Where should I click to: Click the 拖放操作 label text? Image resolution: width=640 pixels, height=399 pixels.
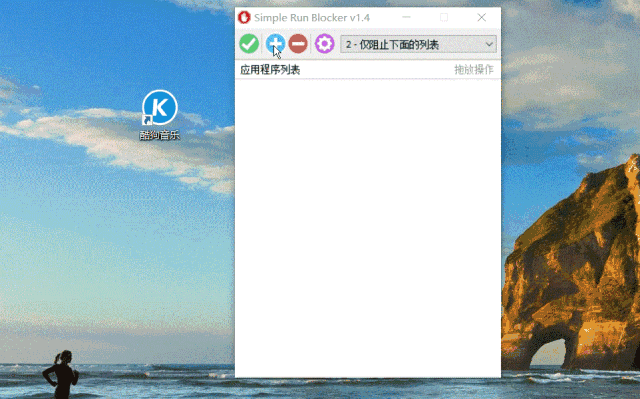click(474, 70)
